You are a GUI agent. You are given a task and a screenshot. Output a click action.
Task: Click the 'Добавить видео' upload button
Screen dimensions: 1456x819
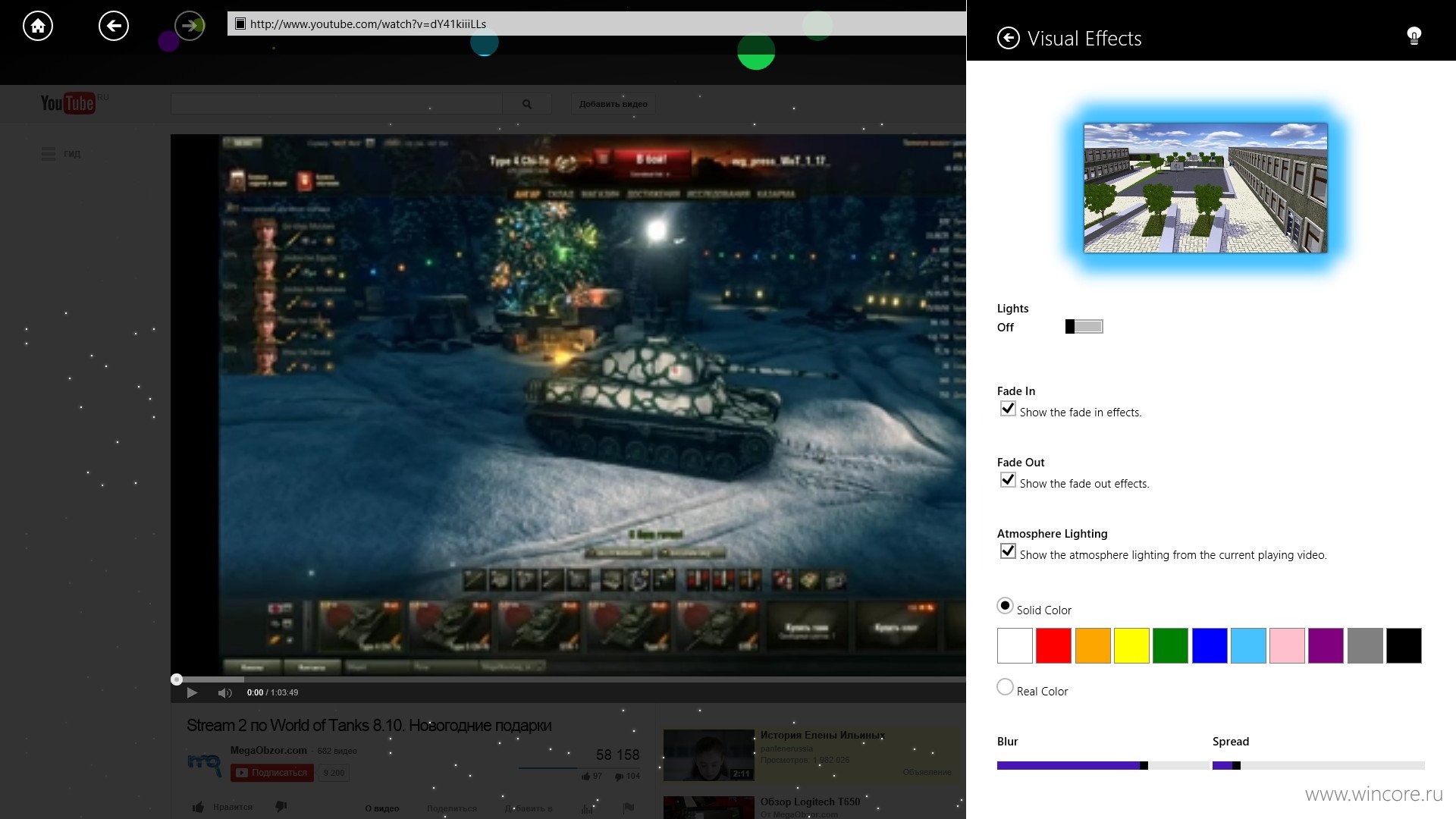pyautogui.click(x=613, y=104)
